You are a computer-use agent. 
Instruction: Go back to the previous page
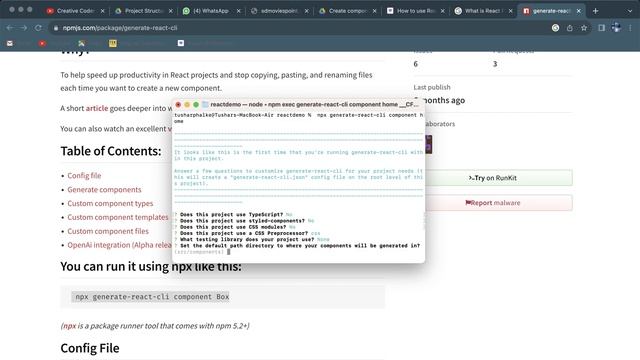10,28
